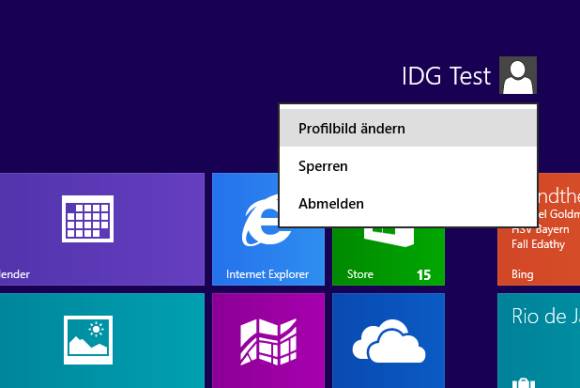Click the IDG Test user name
580x388 pixels.
(446, 76)
